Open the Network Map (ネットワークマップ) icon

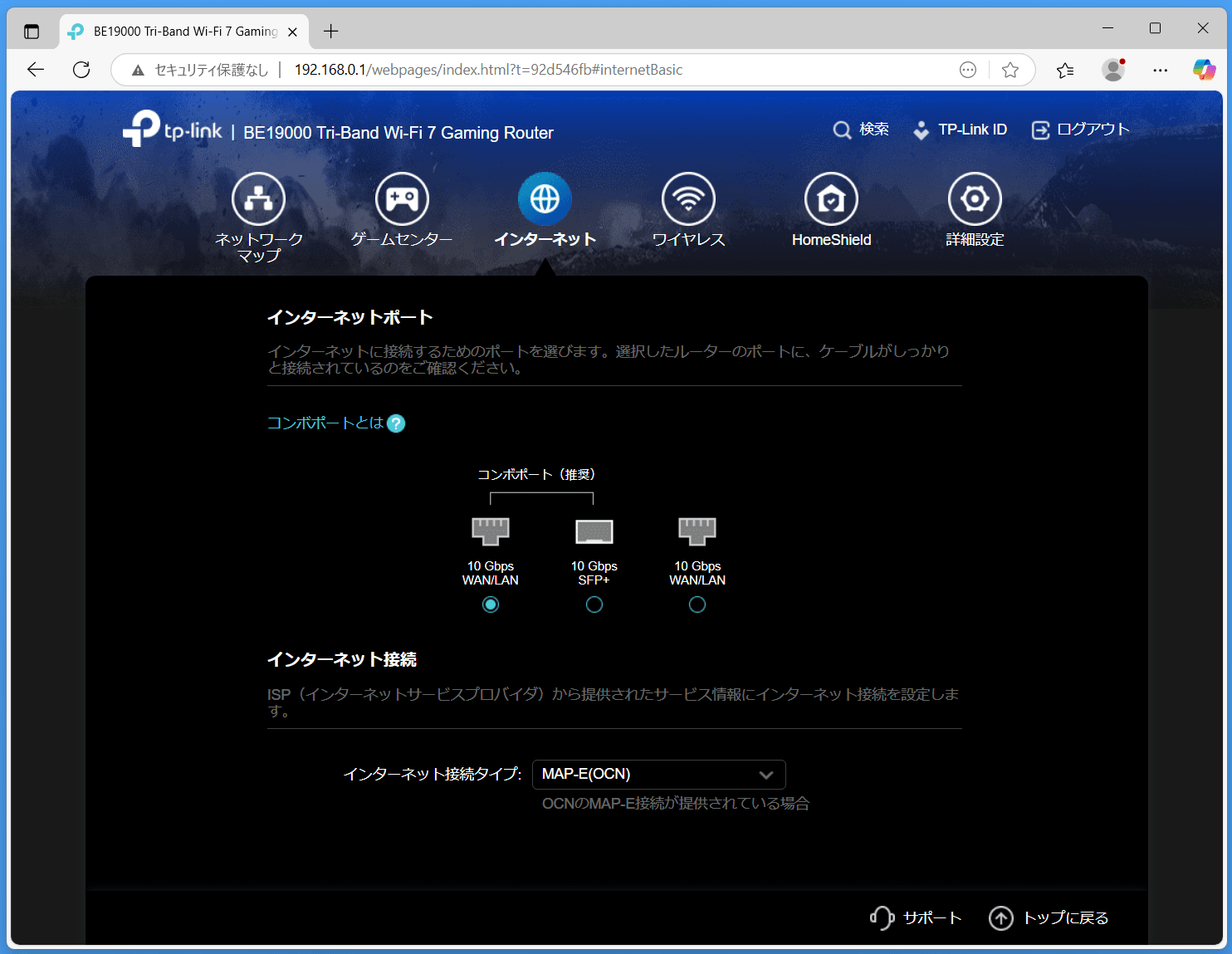[258, 198]
